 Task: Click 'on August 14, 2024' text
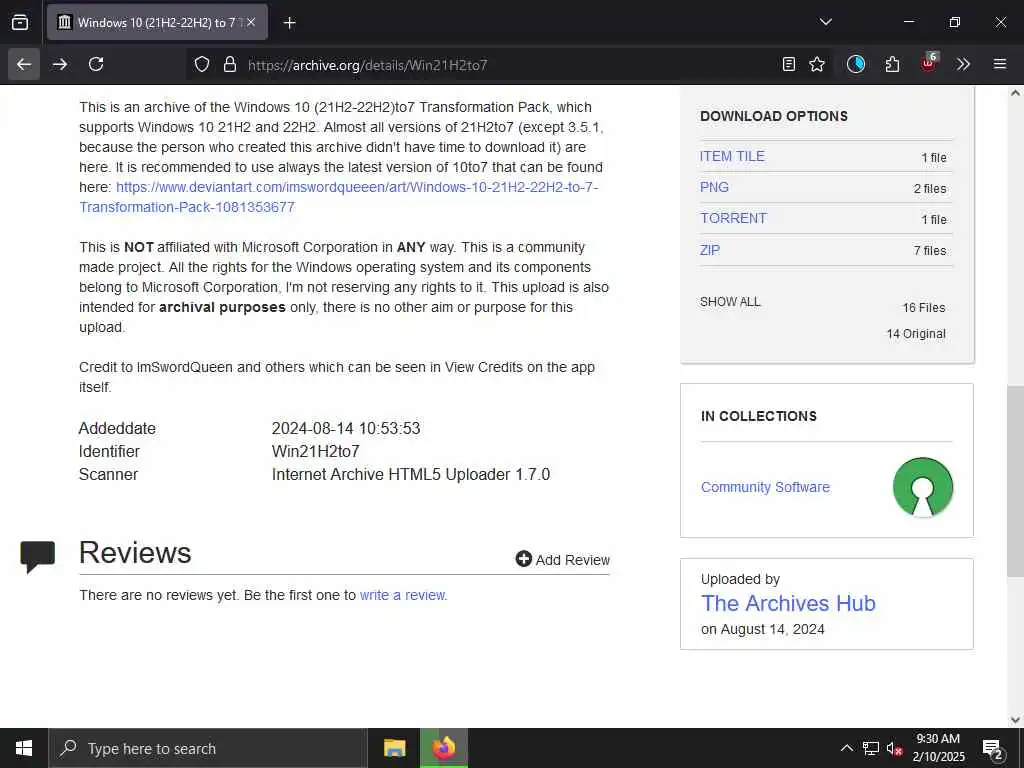point(763,630)
